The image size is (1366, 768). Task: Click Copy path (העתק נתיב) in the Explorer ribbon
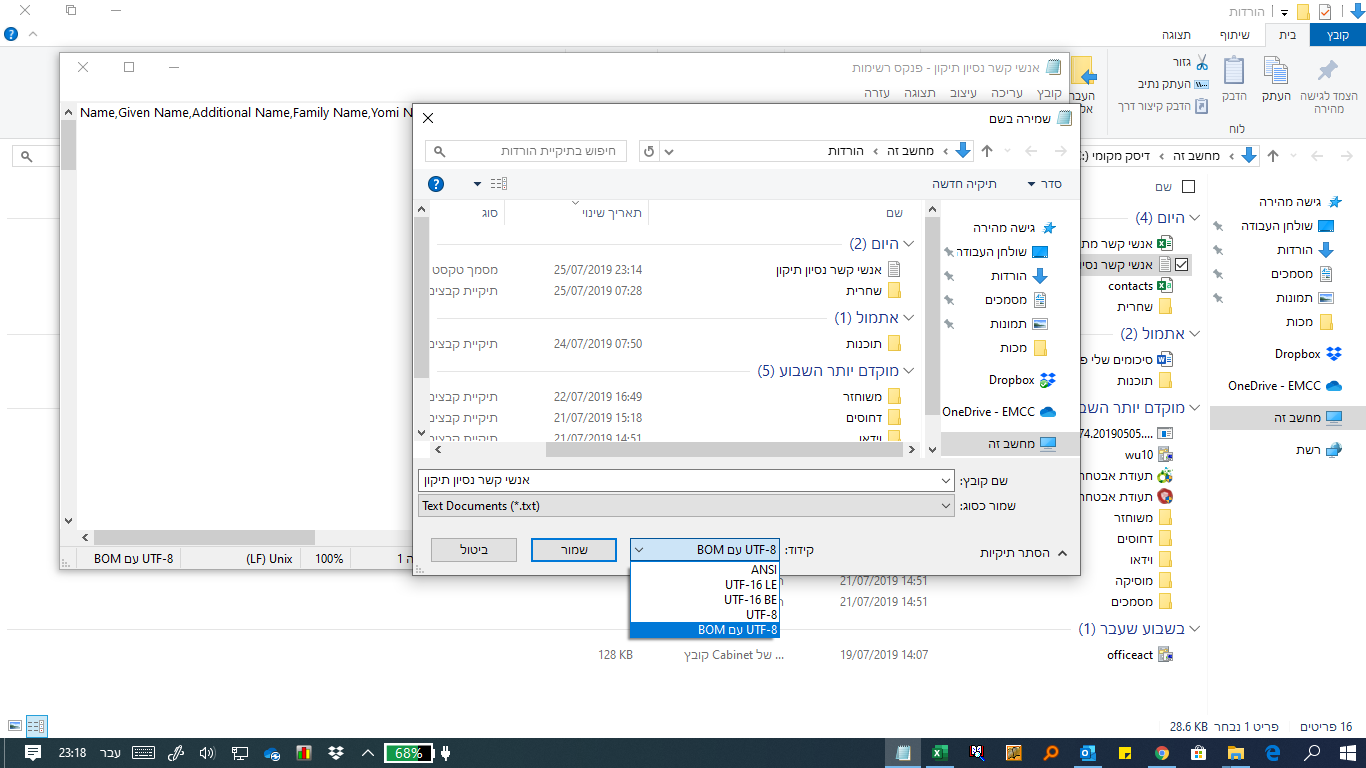click(1173, 84)
